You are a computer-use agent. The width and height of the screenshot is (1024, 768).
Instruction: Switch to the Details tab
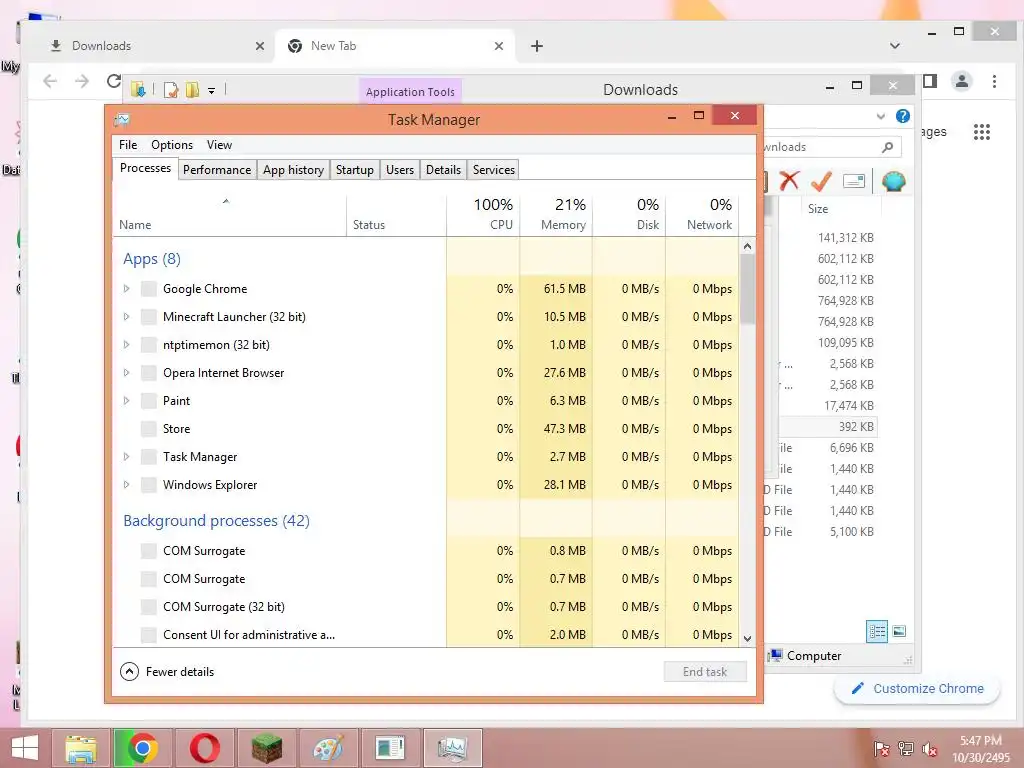(443, 170)
